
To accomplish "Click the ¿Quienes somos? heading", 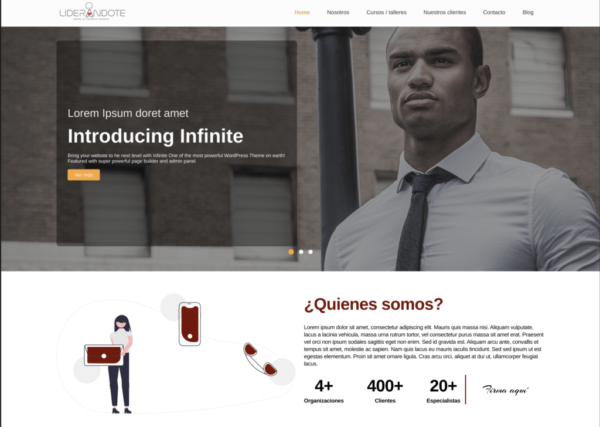I will (373, 305).
